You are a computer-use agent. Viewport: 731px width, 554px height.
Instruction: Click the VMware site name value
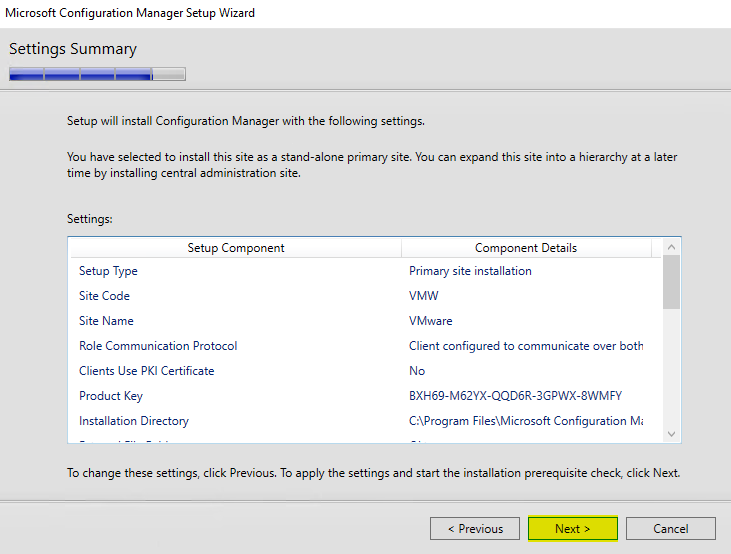tap(431, 321)
